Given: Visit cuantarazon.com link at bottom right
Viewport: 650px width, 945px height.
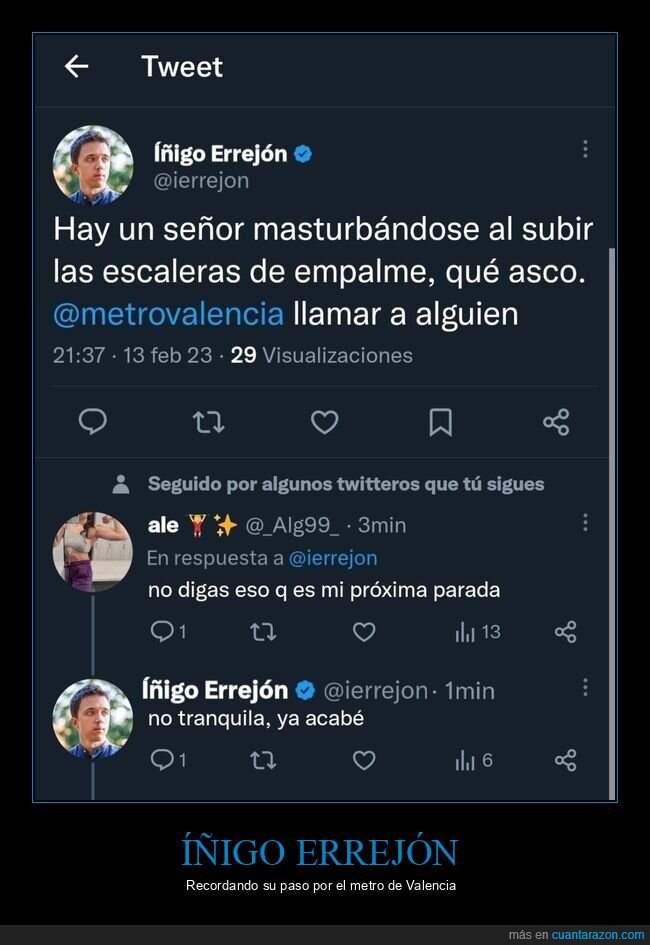Looking at the screenshot, I should [x=598, y=934].
